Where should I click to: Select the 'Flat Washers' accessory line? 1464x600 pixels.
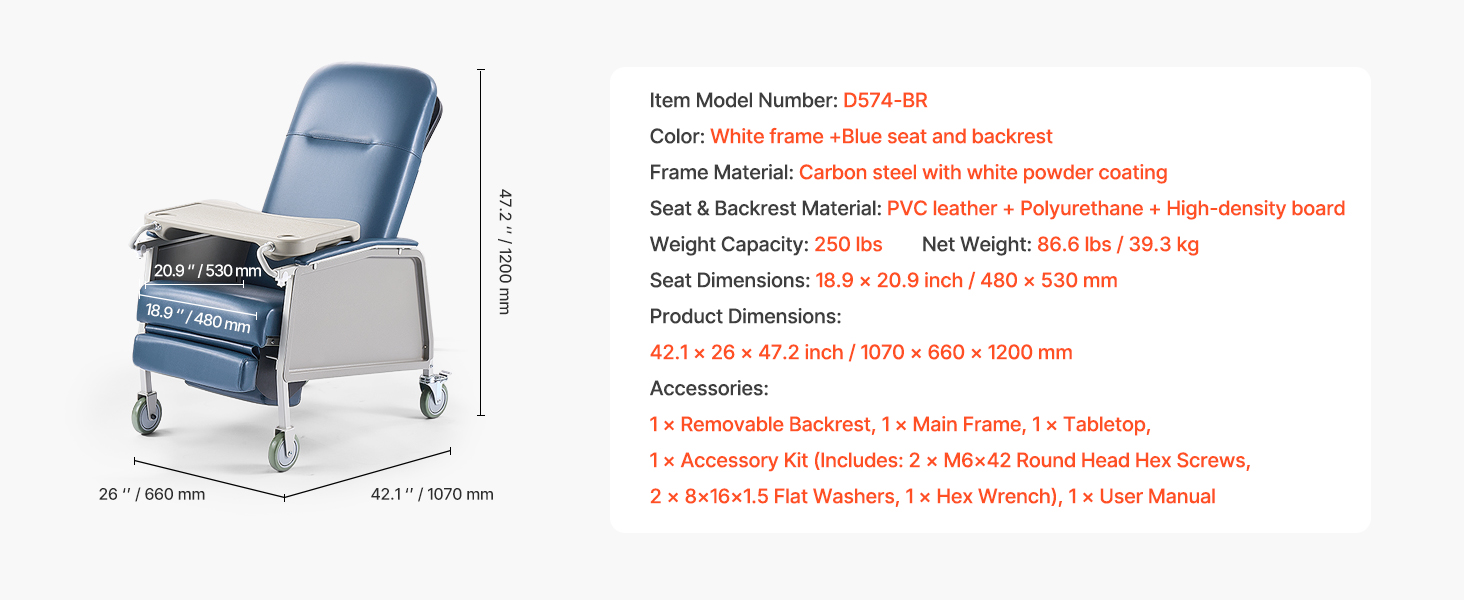pyautogui.click(x=932, y=496)
